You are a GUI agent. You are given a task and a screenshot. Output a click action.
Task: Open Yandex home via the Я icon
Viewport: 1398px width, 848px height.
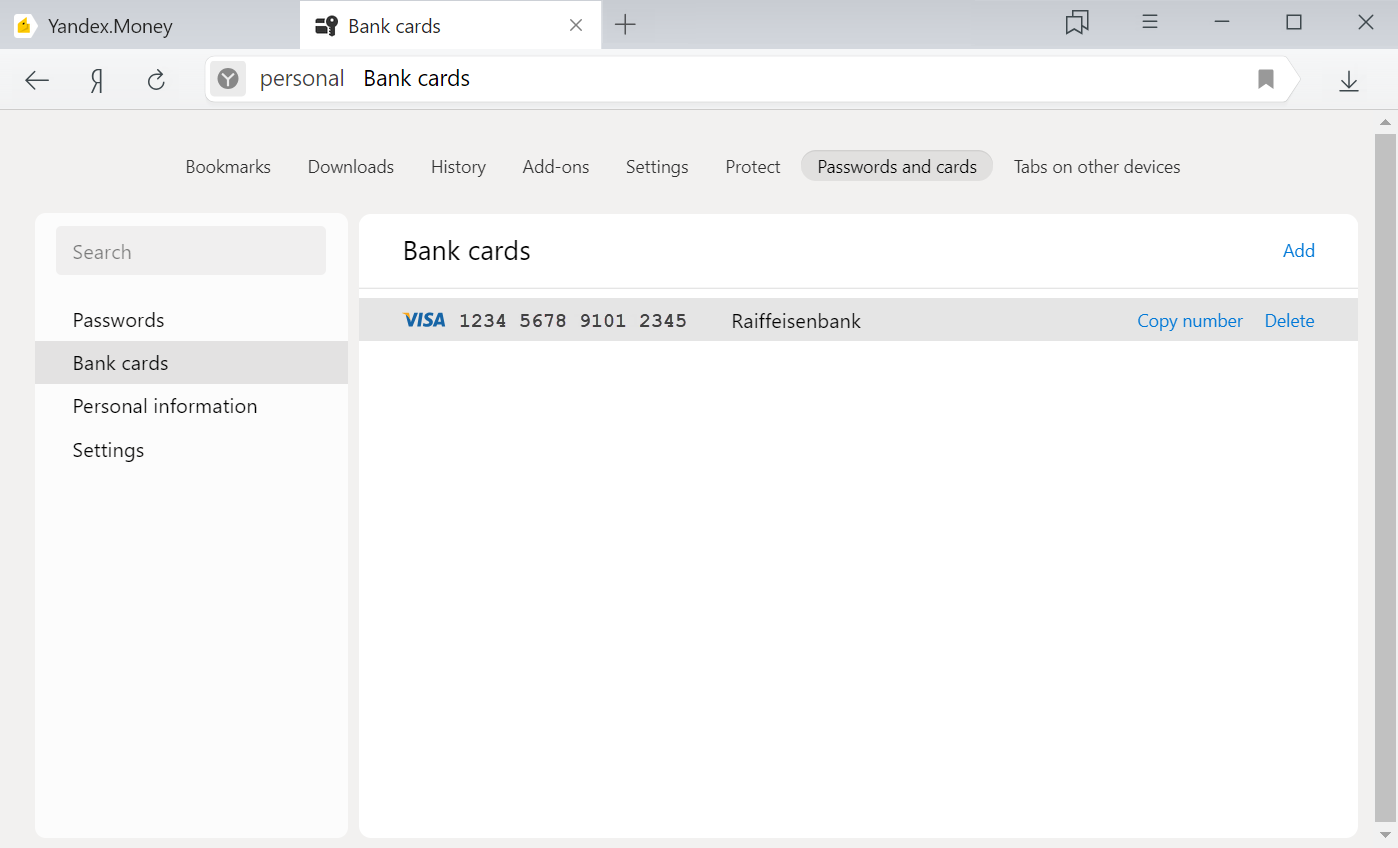pos(97,81)
